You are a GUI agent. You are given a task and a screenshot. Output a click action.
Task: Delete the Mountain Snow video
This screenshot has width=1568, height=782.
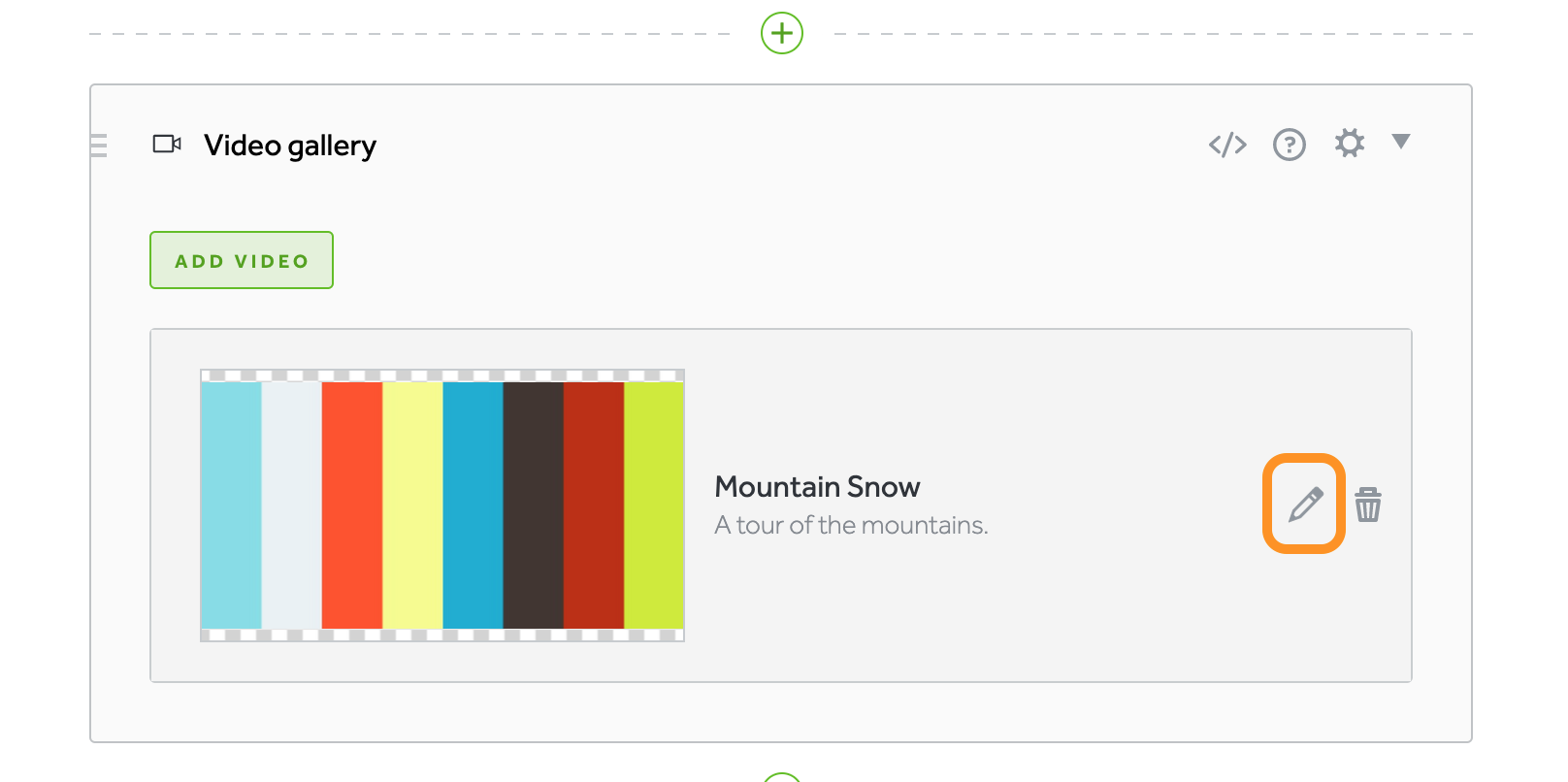[1368, 505]
